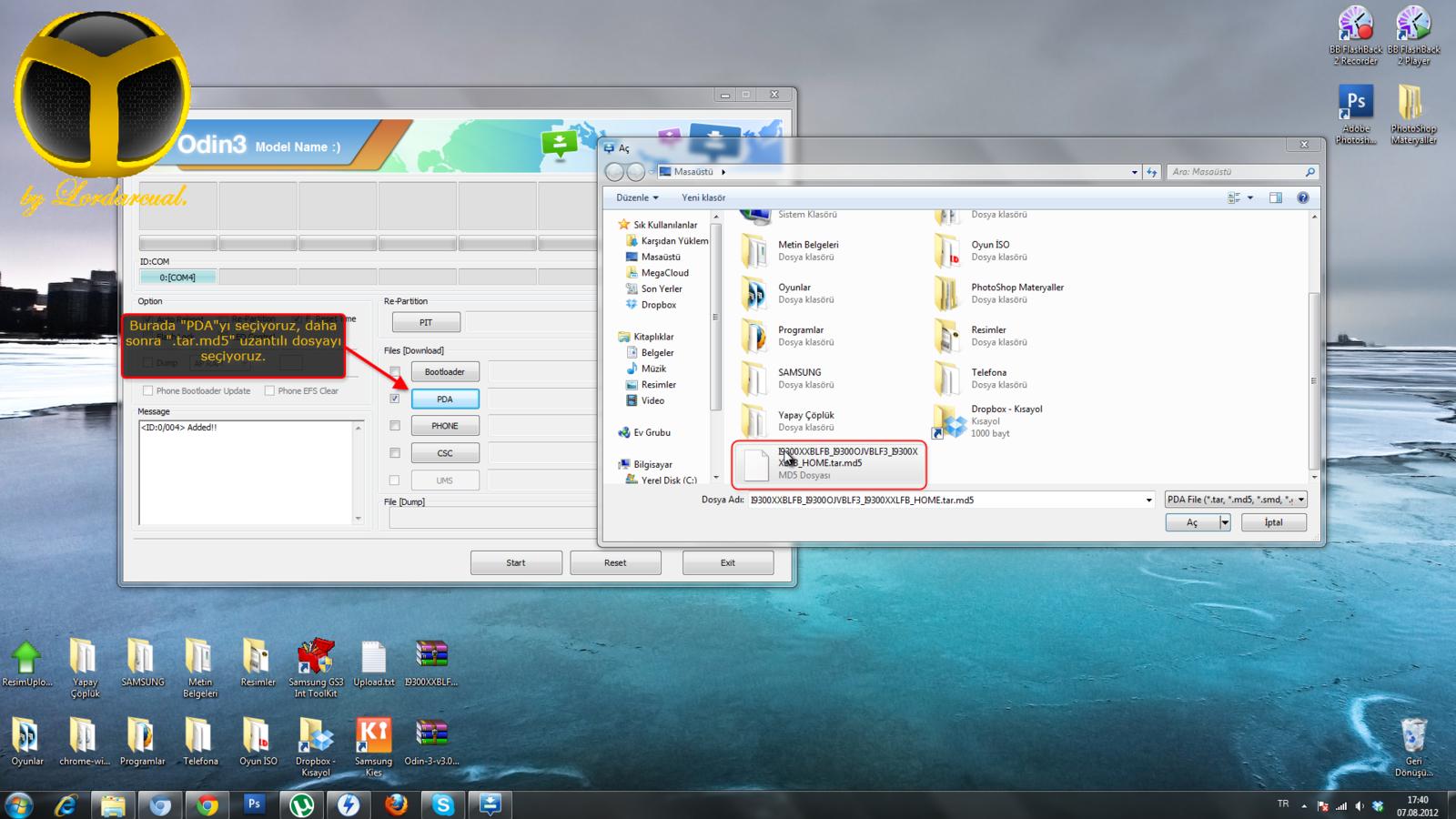Select the I9300XXBLFB tar.md5 file
This screenshot has width=1456, height=819.
[829, 464]
